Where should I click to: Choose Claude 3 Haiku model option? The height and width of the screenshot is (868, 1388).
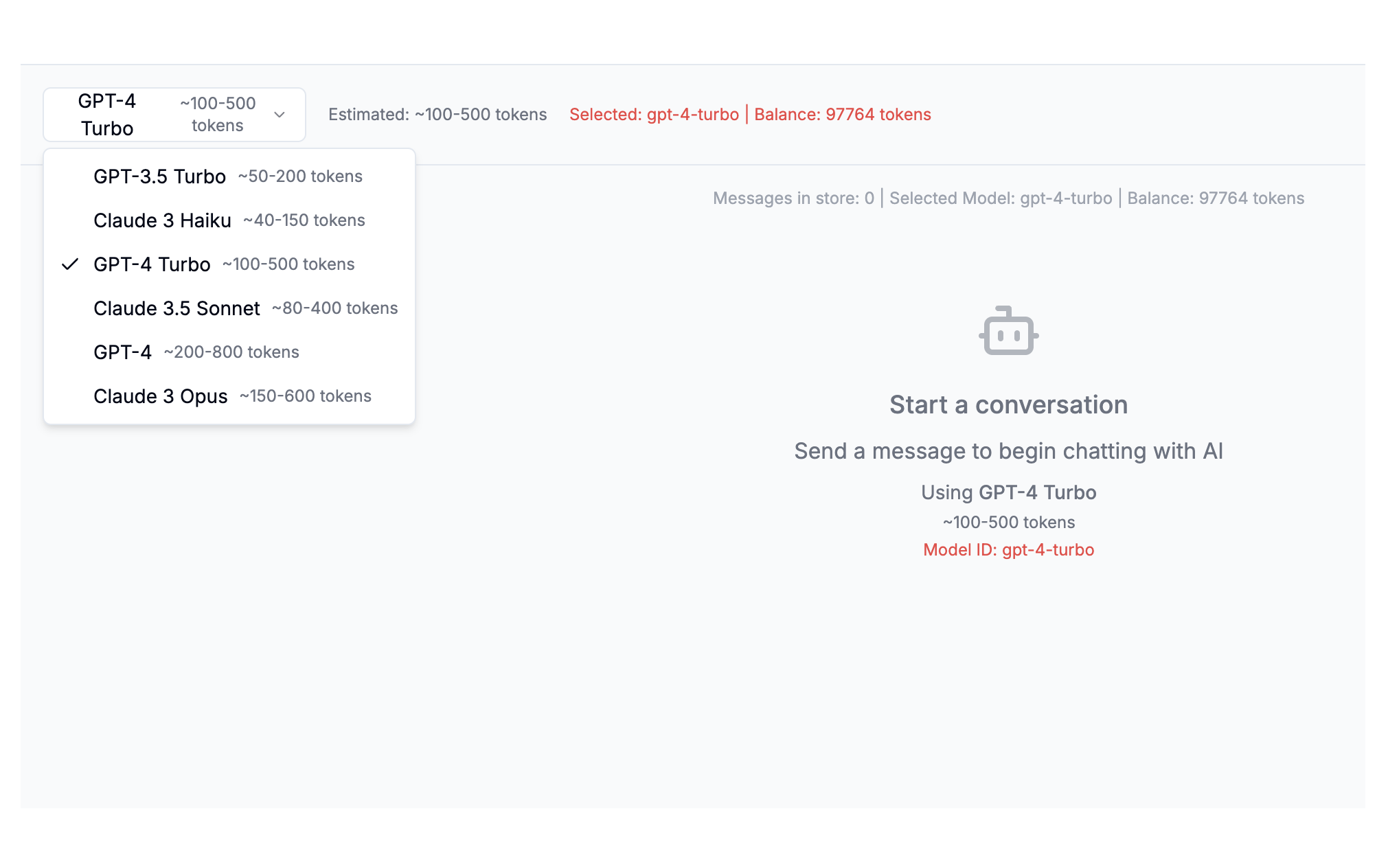click(229, 220)
